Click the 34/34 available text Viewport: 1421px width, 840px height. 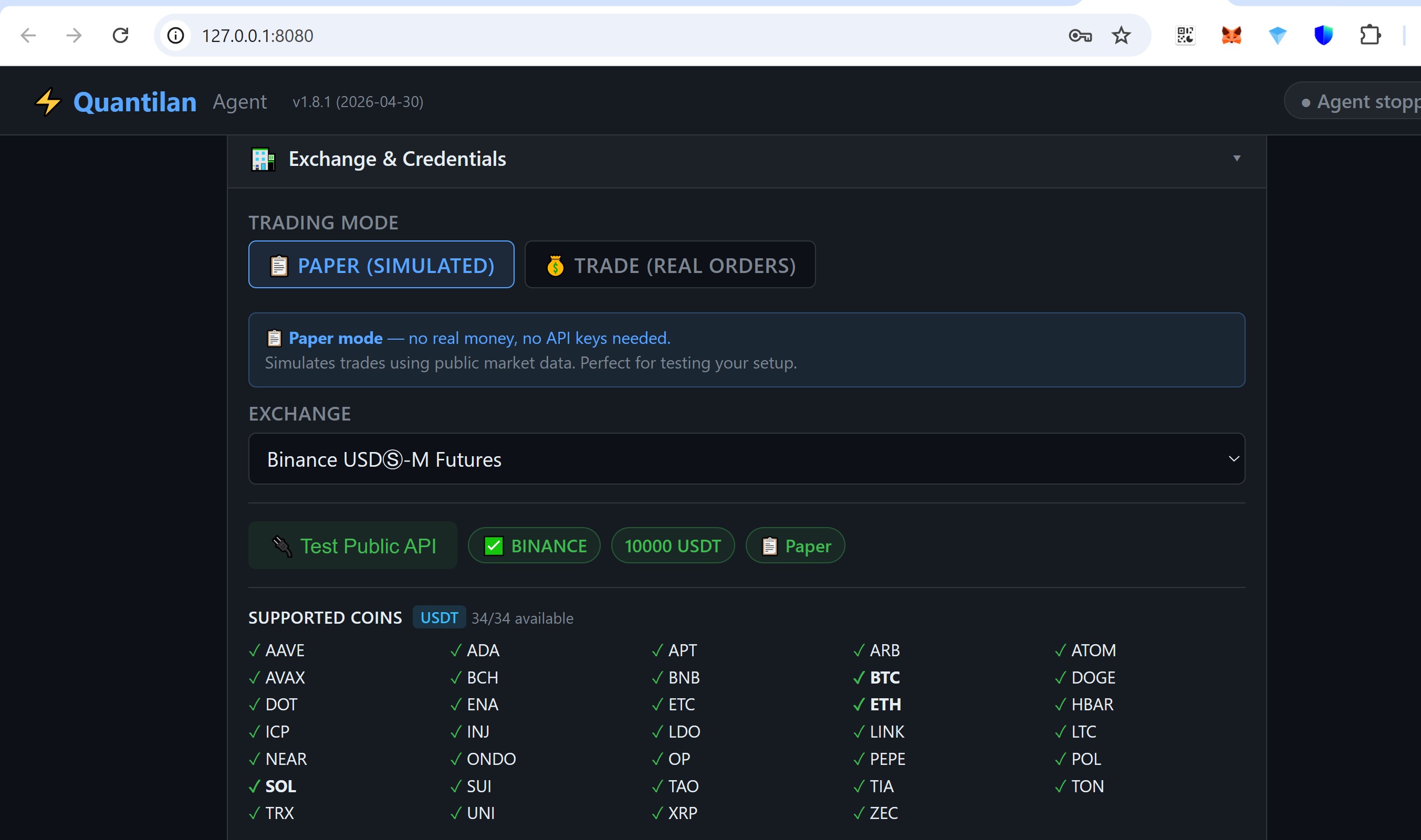click(522, 618)
